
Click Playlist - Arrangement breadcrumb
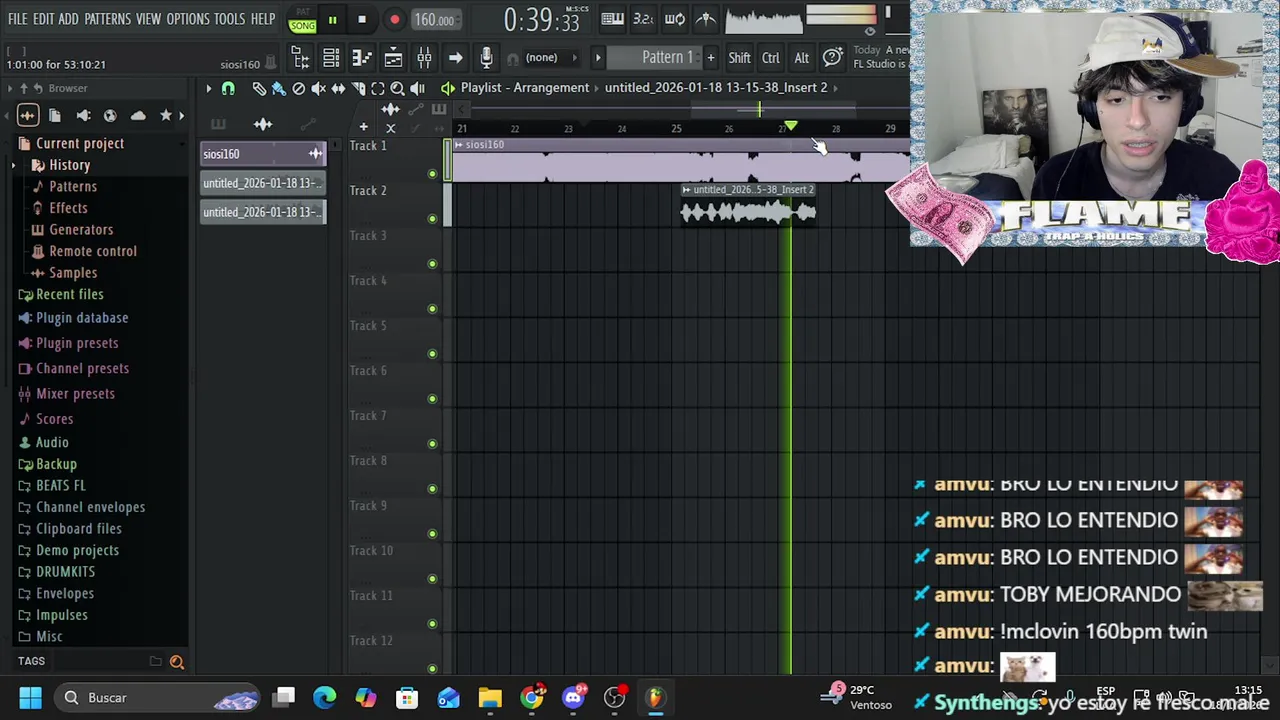525,88
